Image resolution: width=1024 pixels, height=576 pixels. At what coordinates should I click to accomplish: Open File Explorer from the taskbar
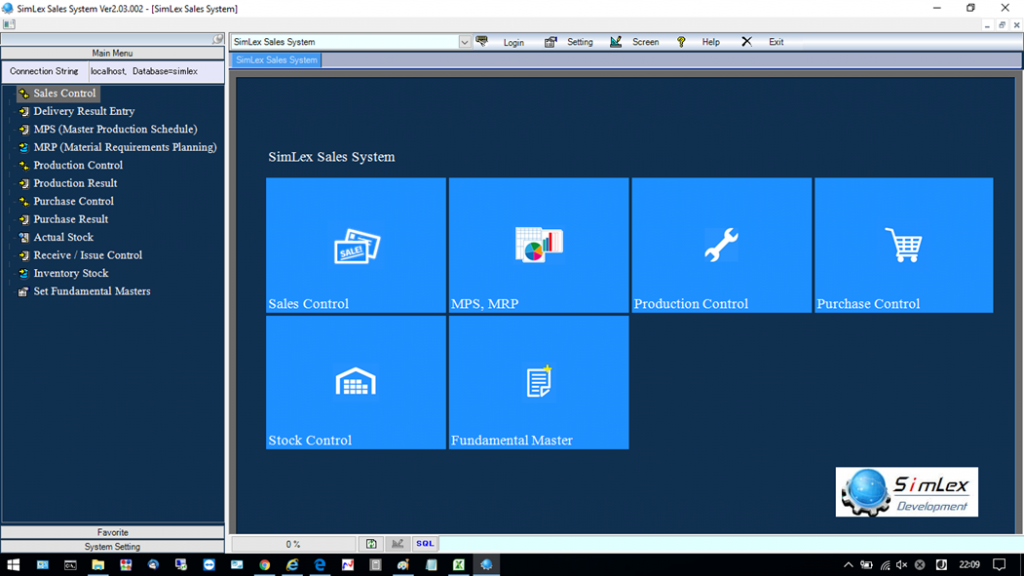[x=98, y=565]
